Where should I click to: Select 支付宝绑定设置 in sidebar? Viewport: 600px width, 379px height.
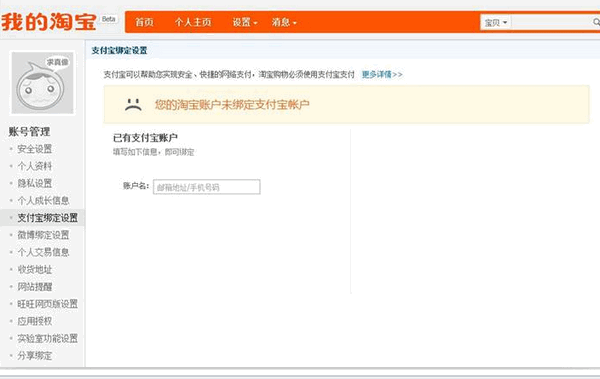coord(47,218)
